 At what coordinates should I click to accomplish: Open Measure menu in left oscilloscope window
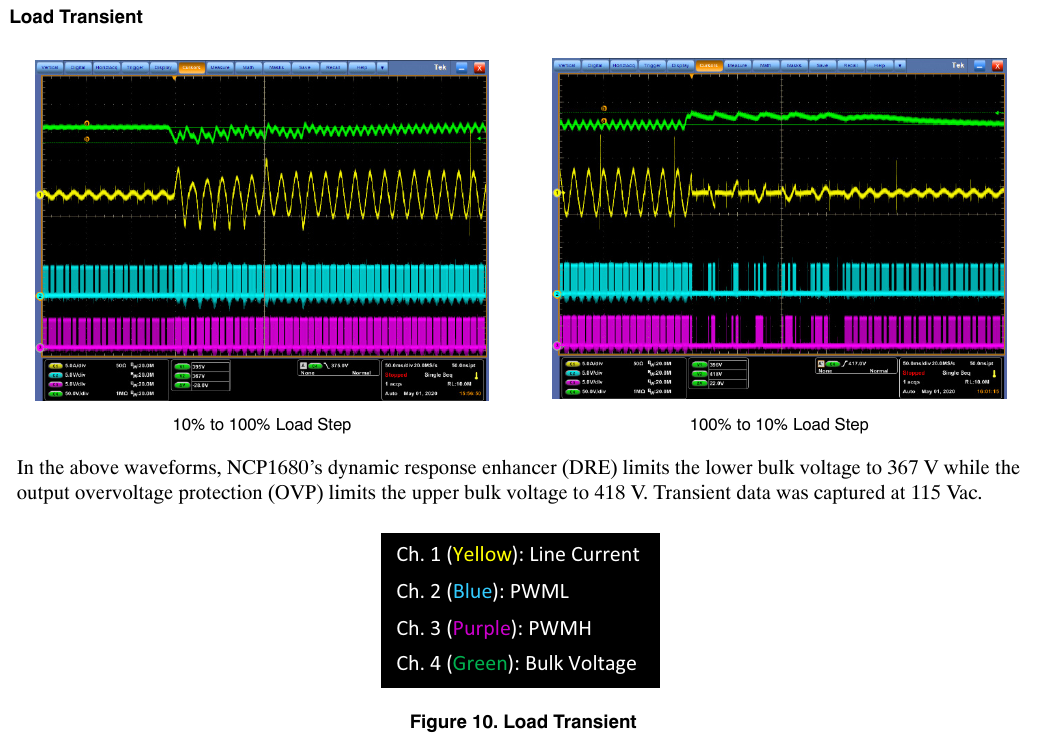coord(220,67)
